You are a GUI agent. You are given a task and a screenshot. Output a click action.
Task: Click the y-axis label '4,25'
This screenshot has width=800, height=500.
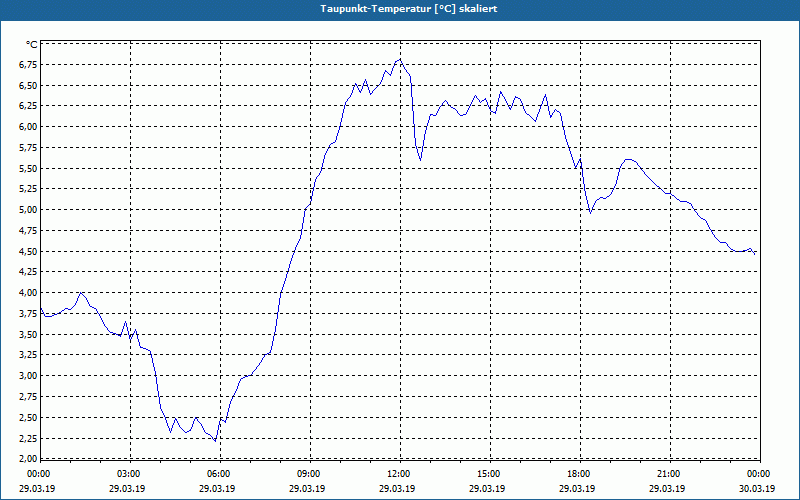coord(29,272)
